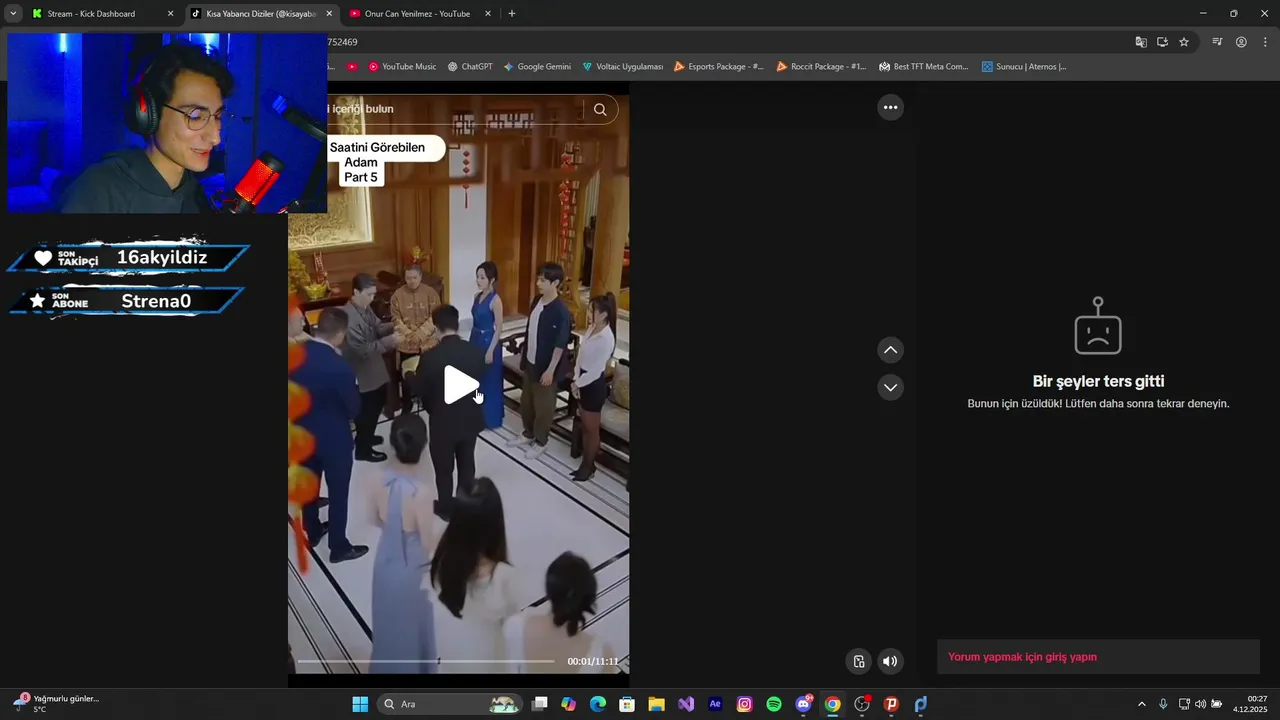Open the volume tray icon
1280x720 pixels.
1200,704
